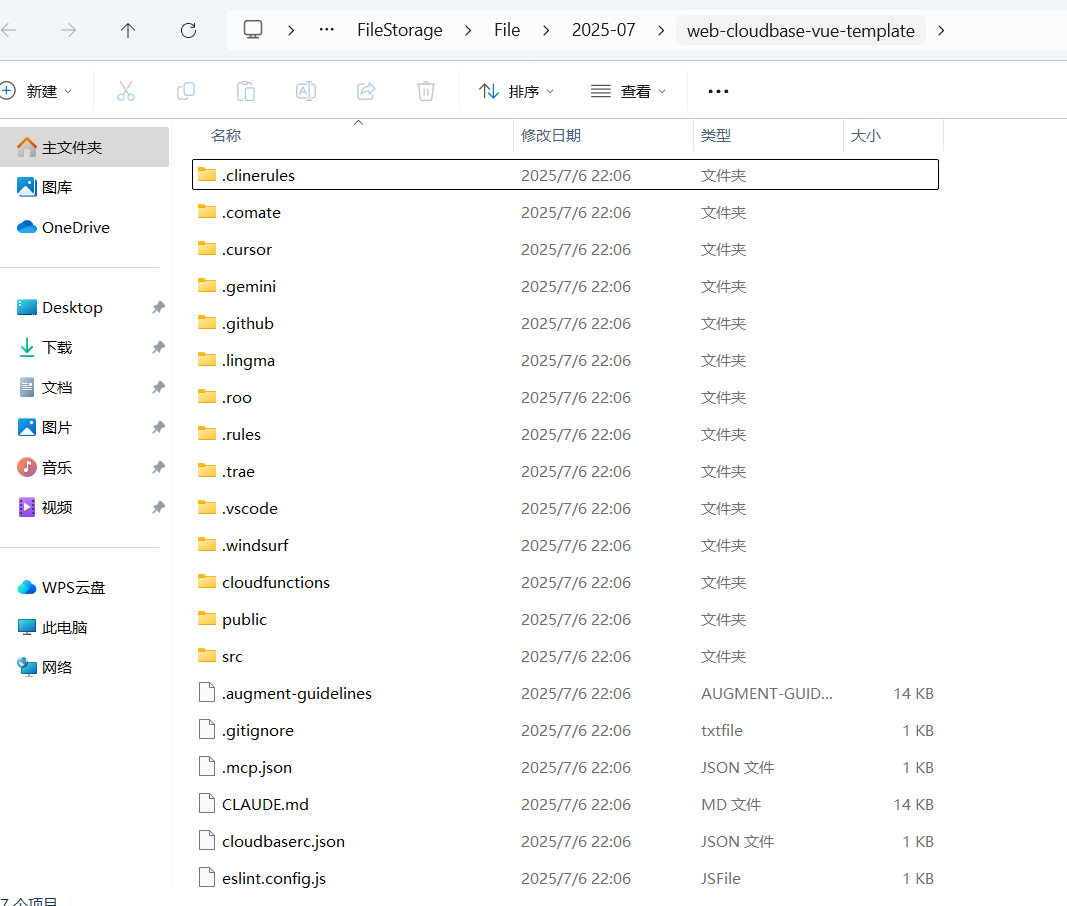Viewport: 1067px width, 906px height.
Task: Click the CLAUDE.md file icon
Action: pos(207,804)
